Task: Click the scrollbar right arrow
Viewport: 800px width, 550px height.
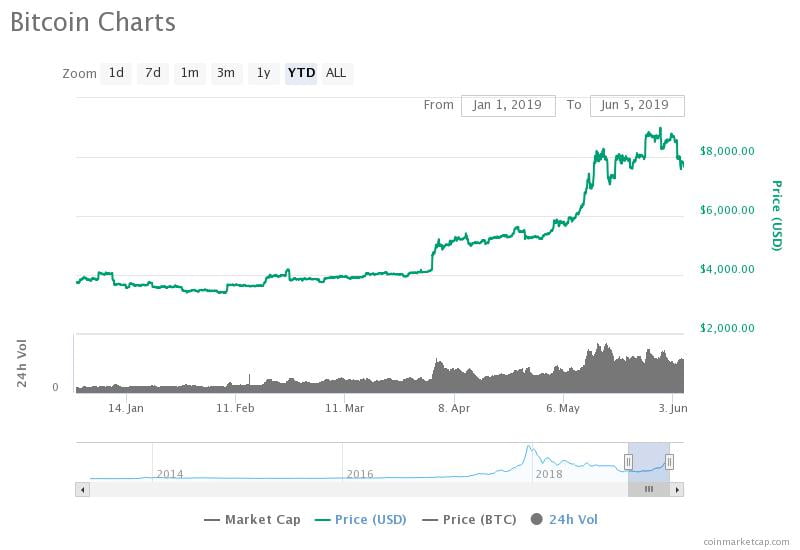Action: click(677, 489)
